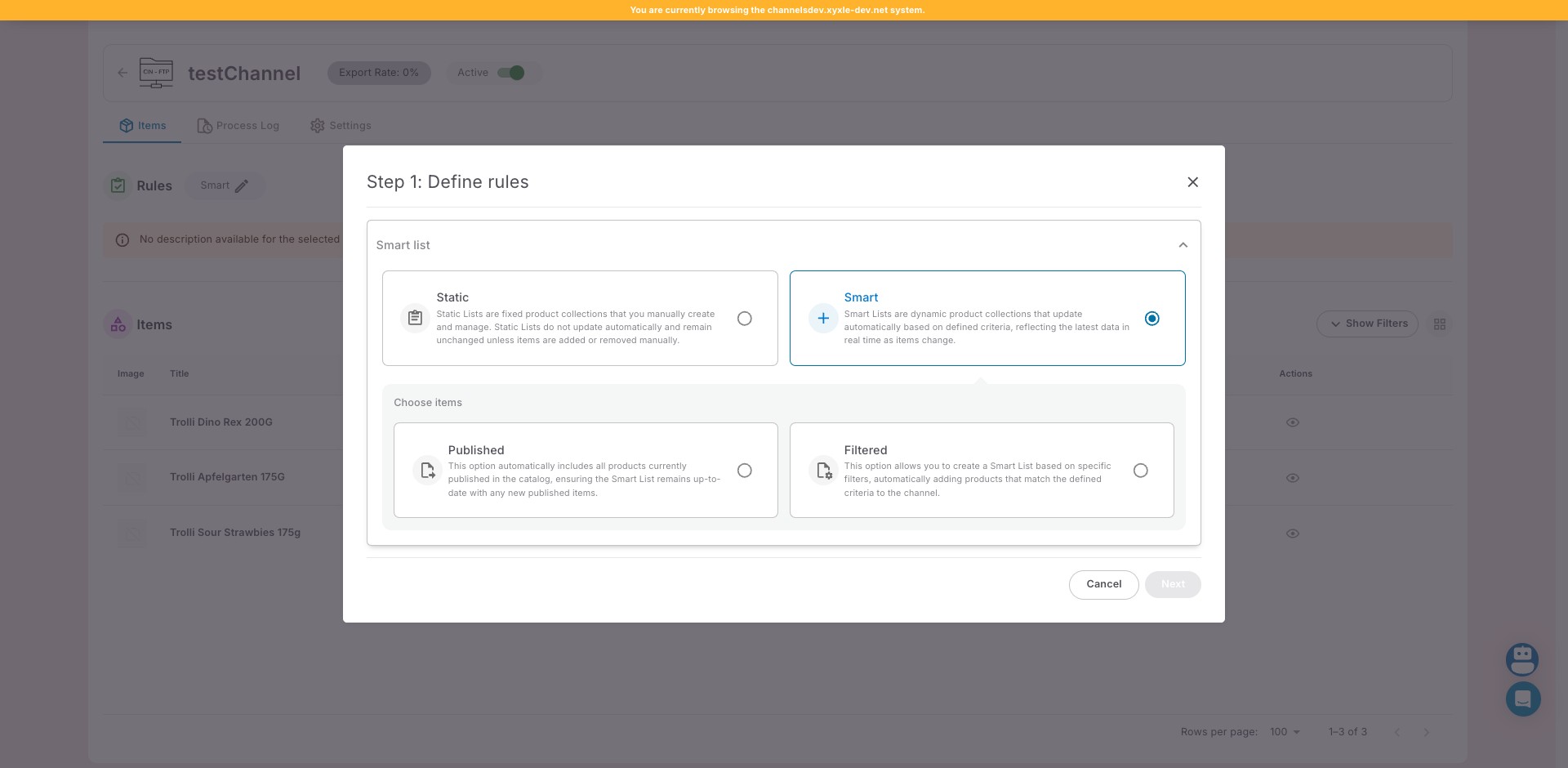Click the Settings gear icon
Viewport: 1568px width, 768px height.
pos(318,125)
